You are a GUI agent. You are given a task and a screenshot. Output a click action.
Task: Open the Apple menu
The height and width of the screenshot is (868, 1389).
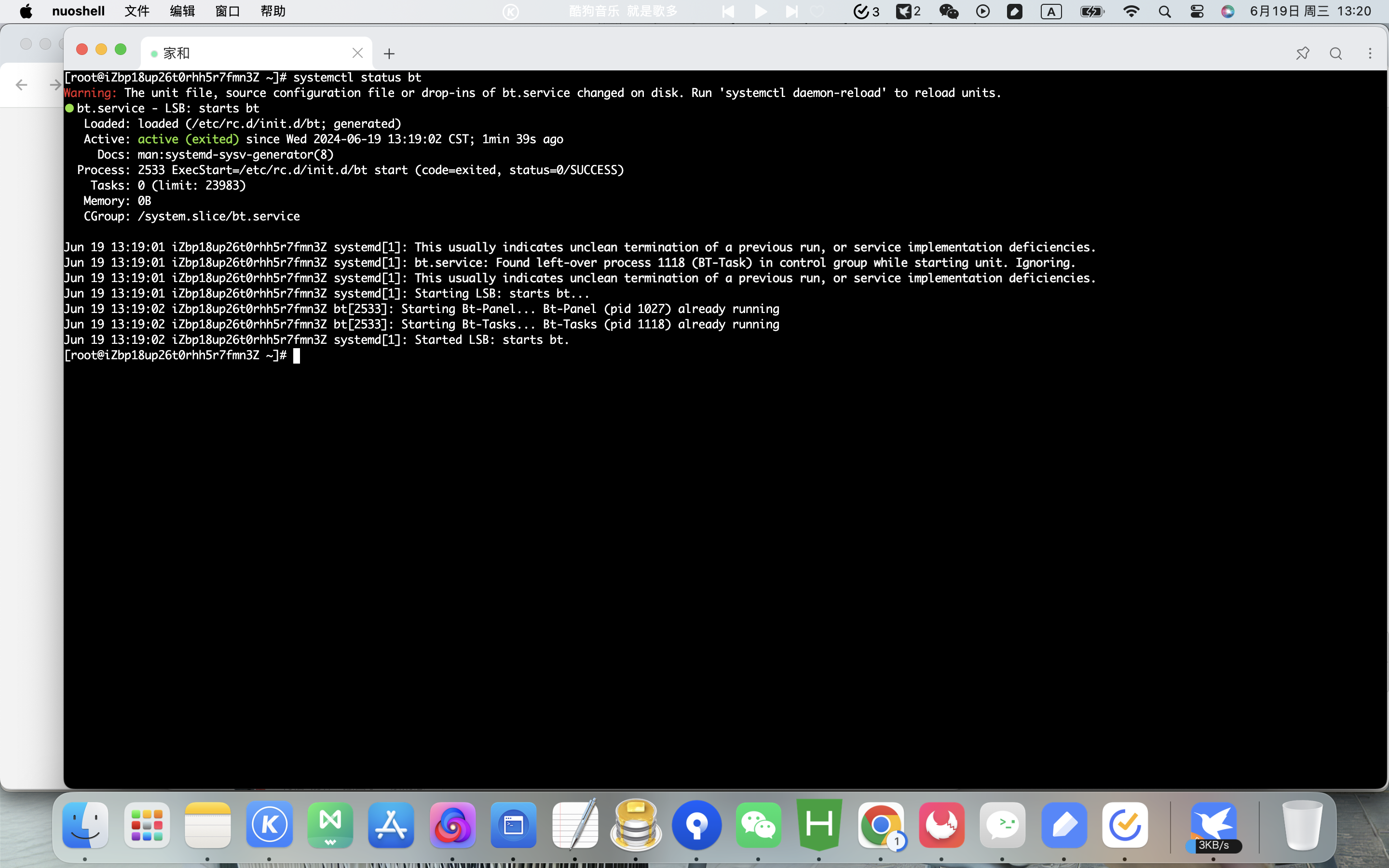click(x=26, y=12)
